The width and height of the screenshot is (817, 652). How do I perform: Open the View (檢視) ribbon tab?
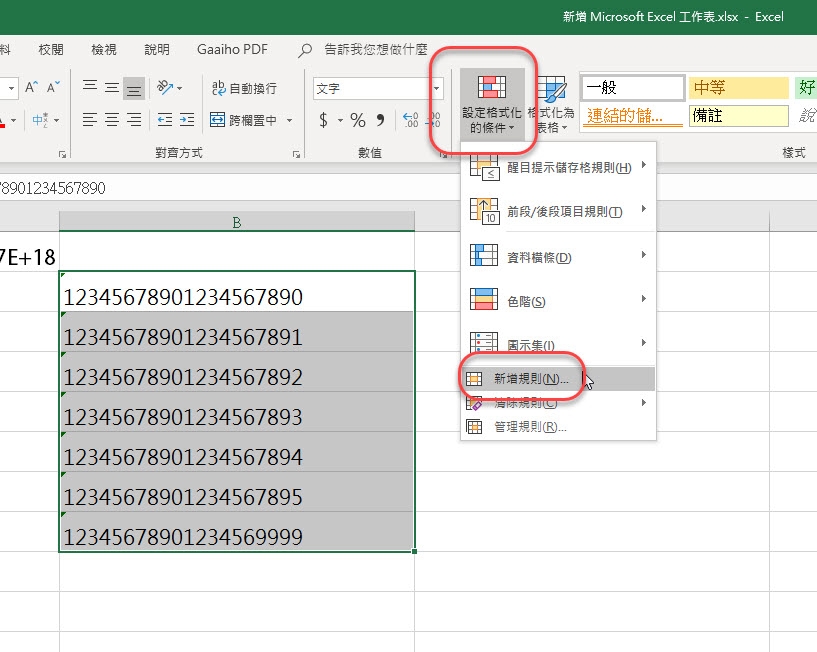tap(103, 49)
